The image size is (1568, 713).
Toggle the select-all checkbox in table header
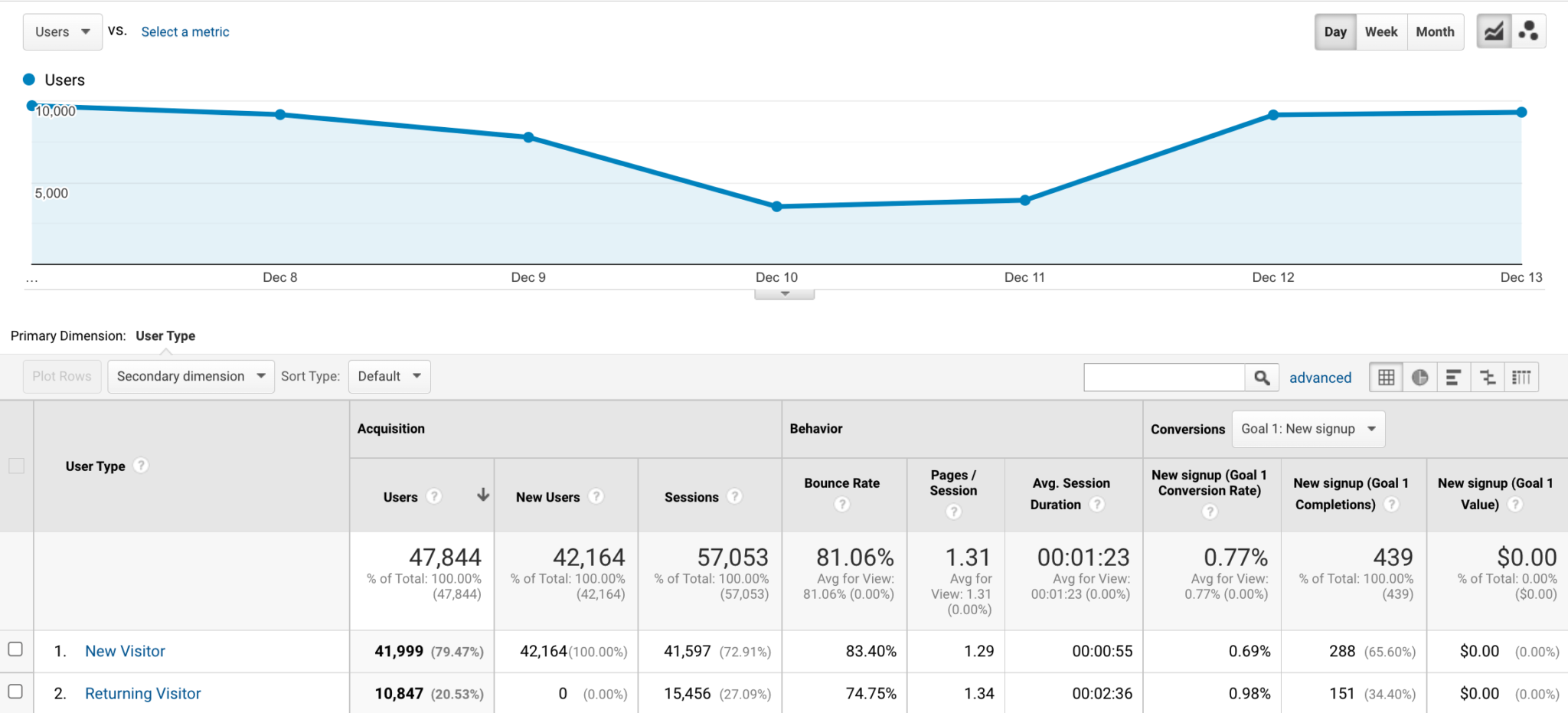click(17, 466)
